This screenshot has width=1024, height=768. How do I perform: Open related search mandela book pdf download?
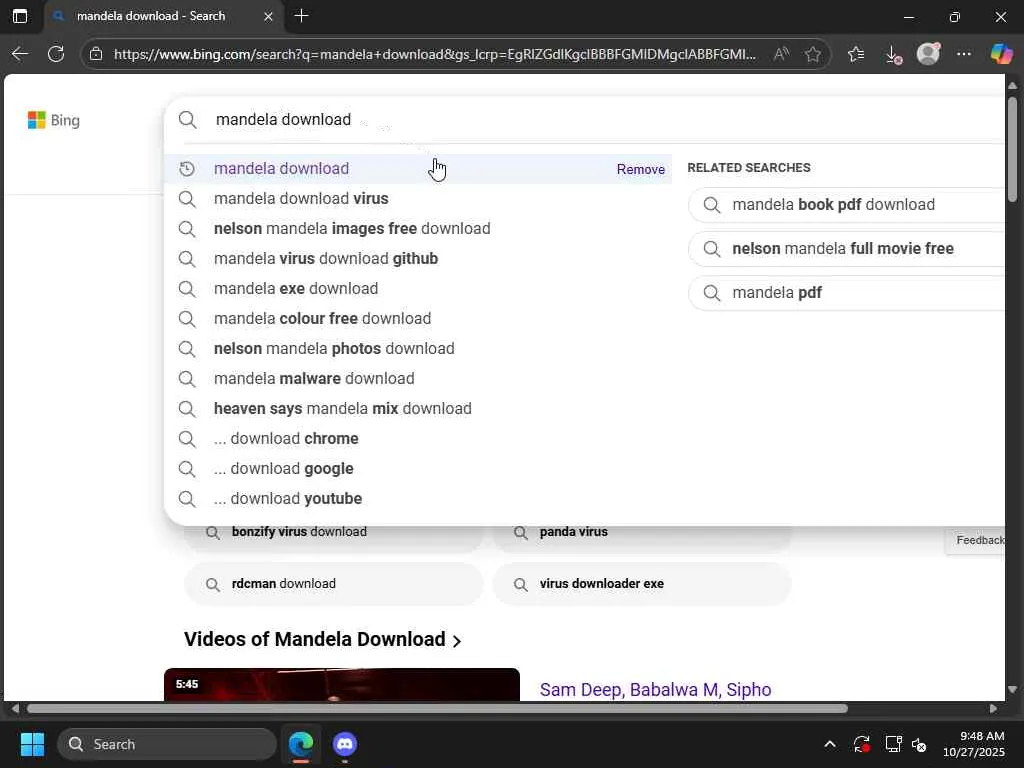click(x=846, y=204)
